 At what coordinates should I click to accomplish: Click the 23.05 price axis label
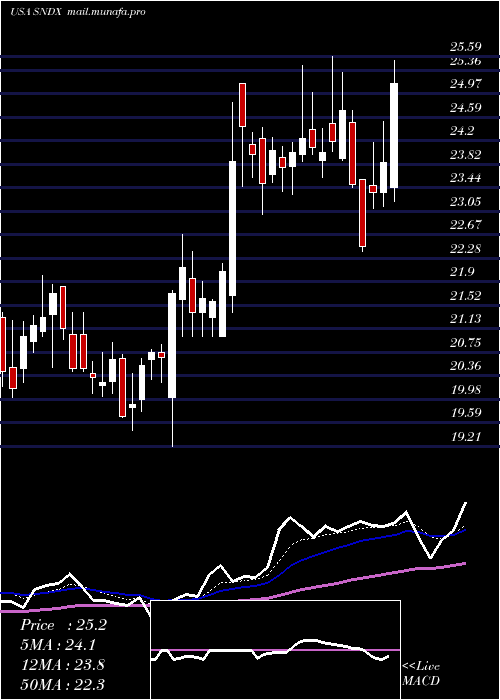coord(465,202)
